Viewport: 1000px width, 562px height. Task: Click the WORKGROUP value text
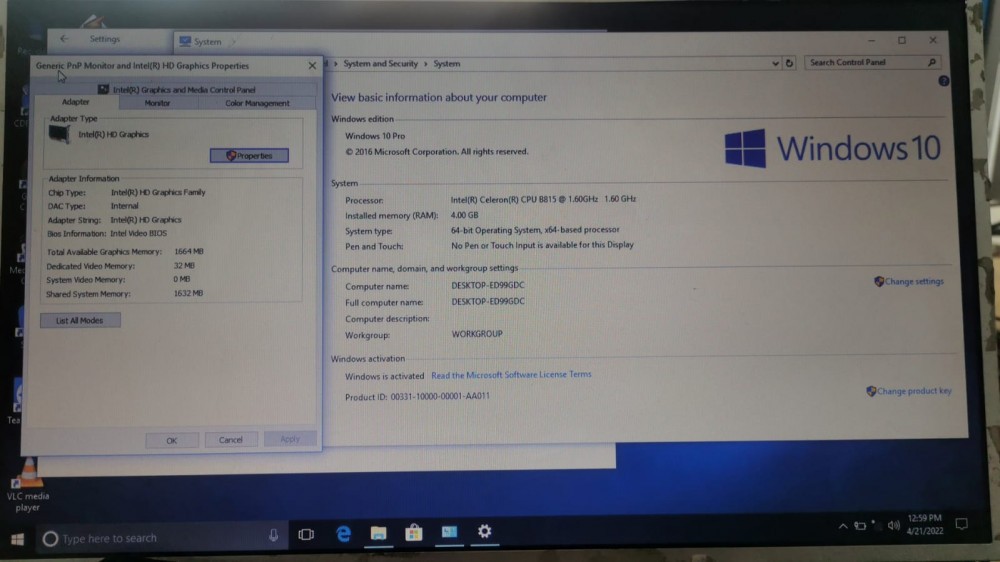[x=477, y=334]
